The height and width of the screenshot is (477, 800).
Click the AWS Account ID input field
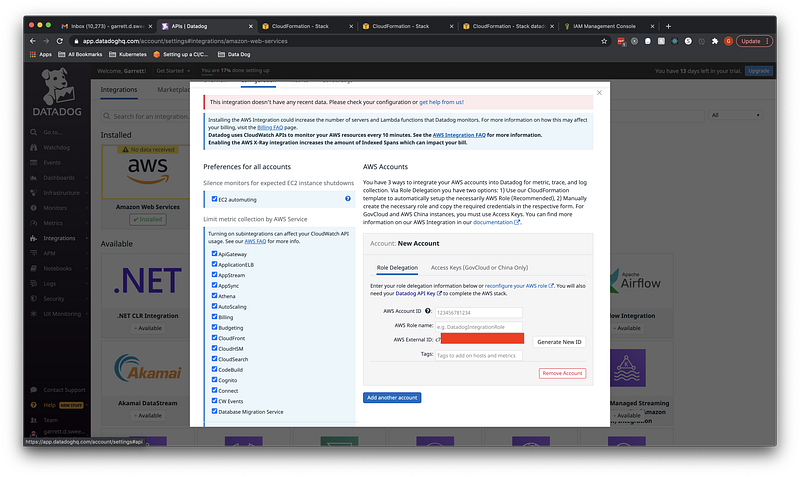pos(478,312)
